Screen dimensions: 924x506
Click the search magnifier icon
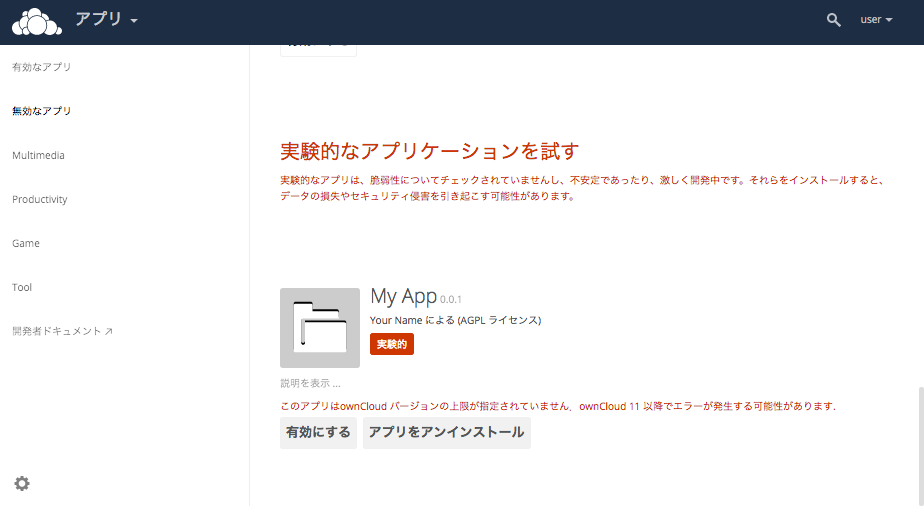[833, 20]
